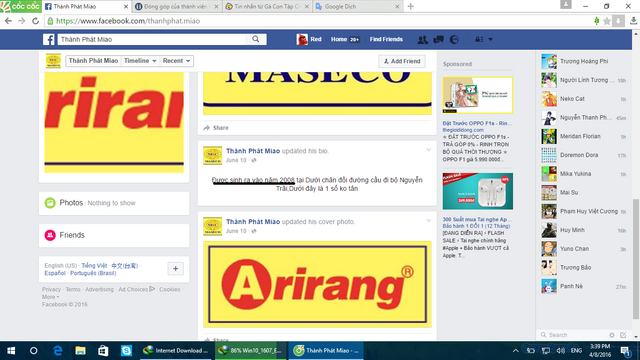Open the Ad Choices footer link
This screenshot has width=640, height=360.
coord(136,289)
